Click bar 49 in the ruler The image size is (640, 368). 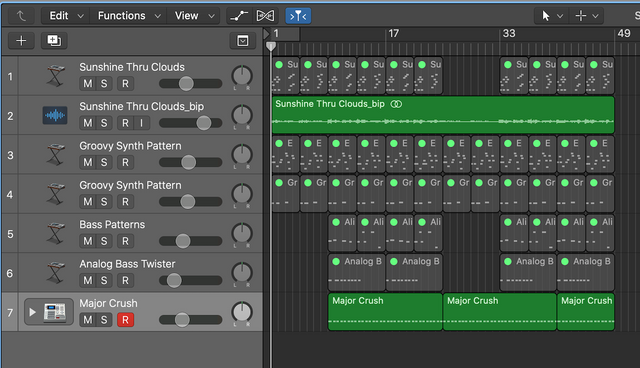coord(624,33)
